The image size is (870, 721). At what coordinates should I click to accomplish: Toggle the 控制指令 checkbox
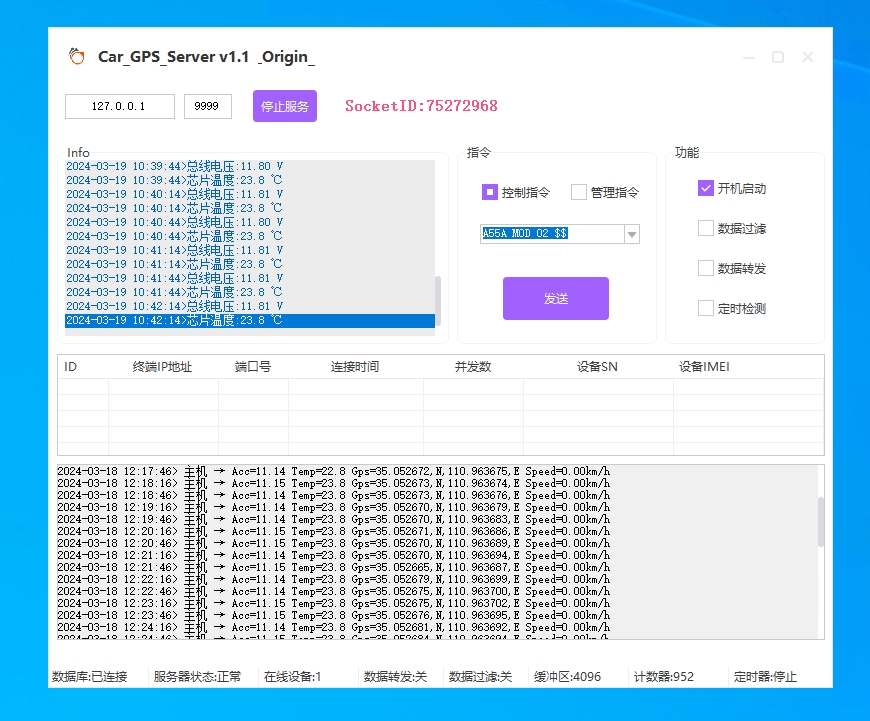click(x=490, y=192)
